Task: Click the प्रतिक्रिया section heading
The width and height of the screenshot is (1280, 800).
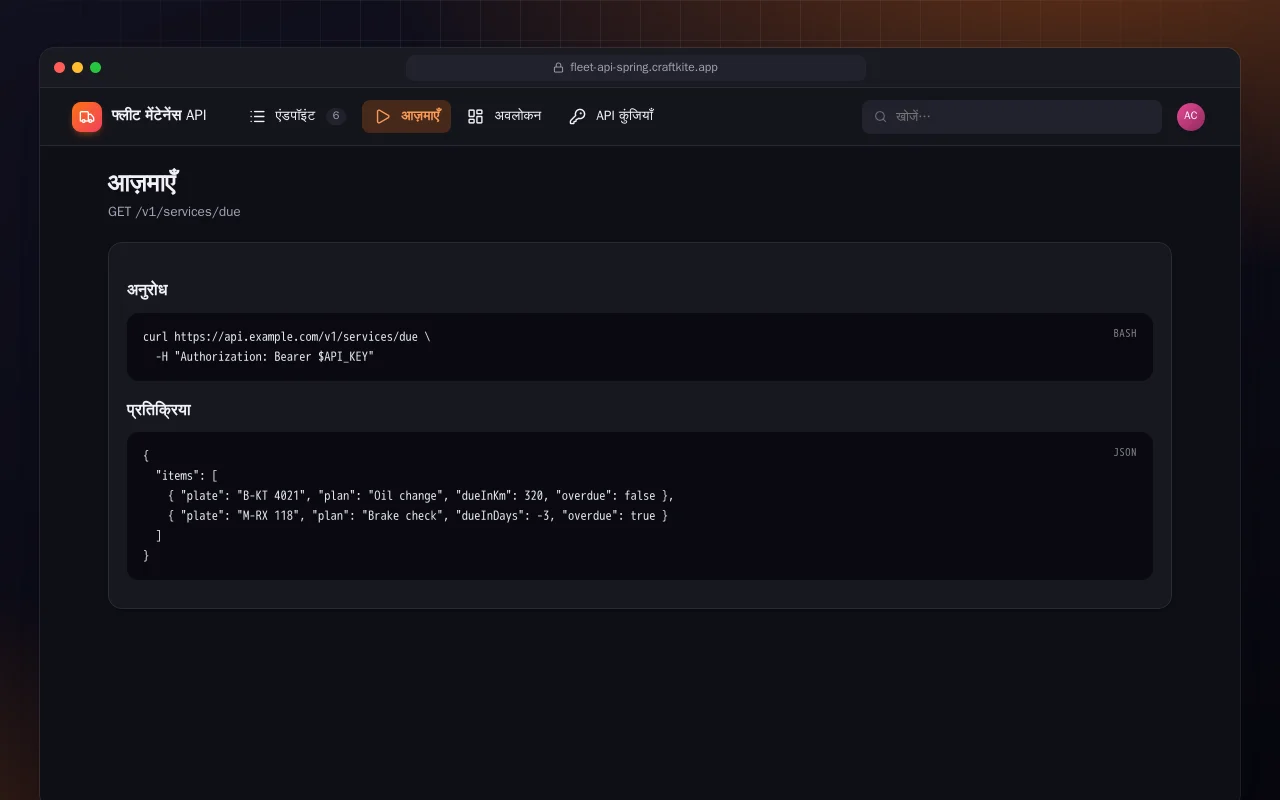Action: [159, 410]
